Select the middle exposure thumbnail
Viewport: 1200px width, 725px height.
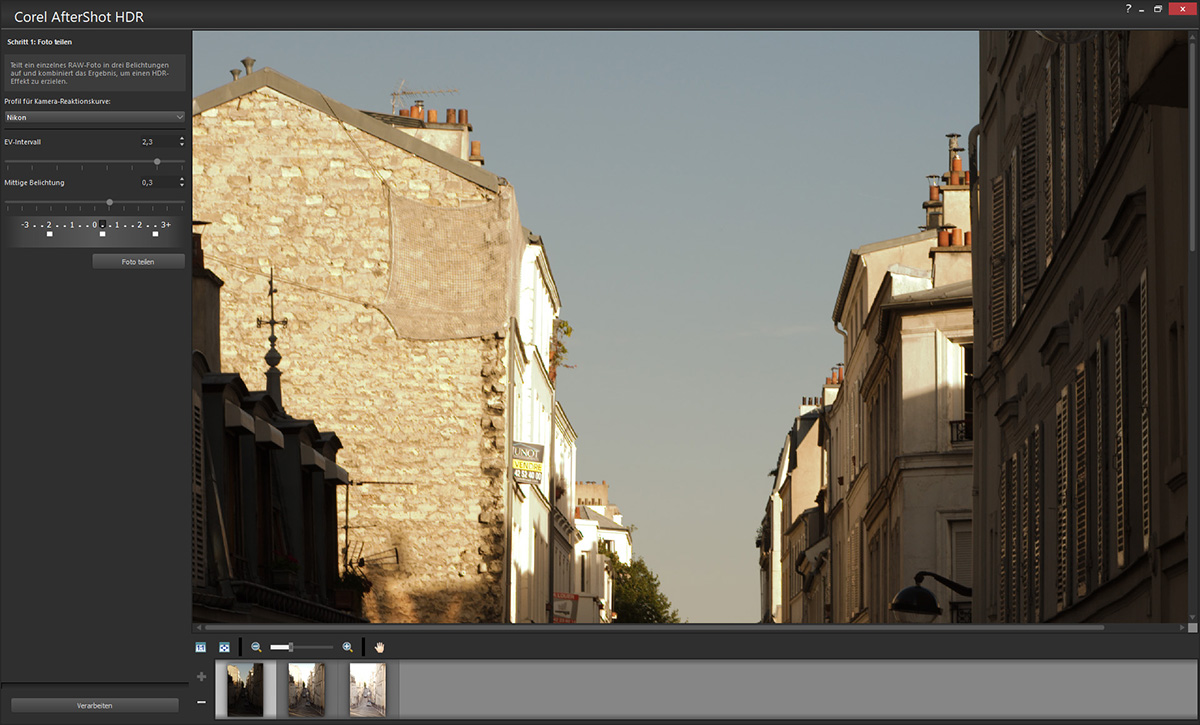pyautogui.click(x=306, y=689)
